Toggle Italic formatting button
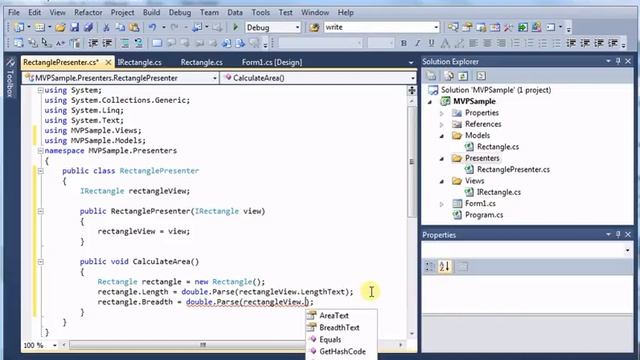Screen dimensions: 640x360 click(418, 43)
